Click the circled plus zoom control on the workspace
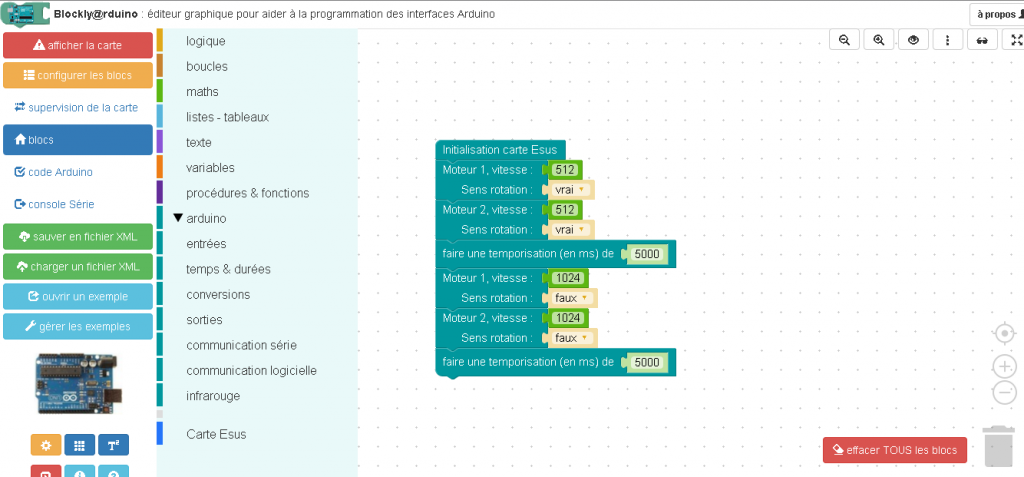 click(x=1005, y=366)
